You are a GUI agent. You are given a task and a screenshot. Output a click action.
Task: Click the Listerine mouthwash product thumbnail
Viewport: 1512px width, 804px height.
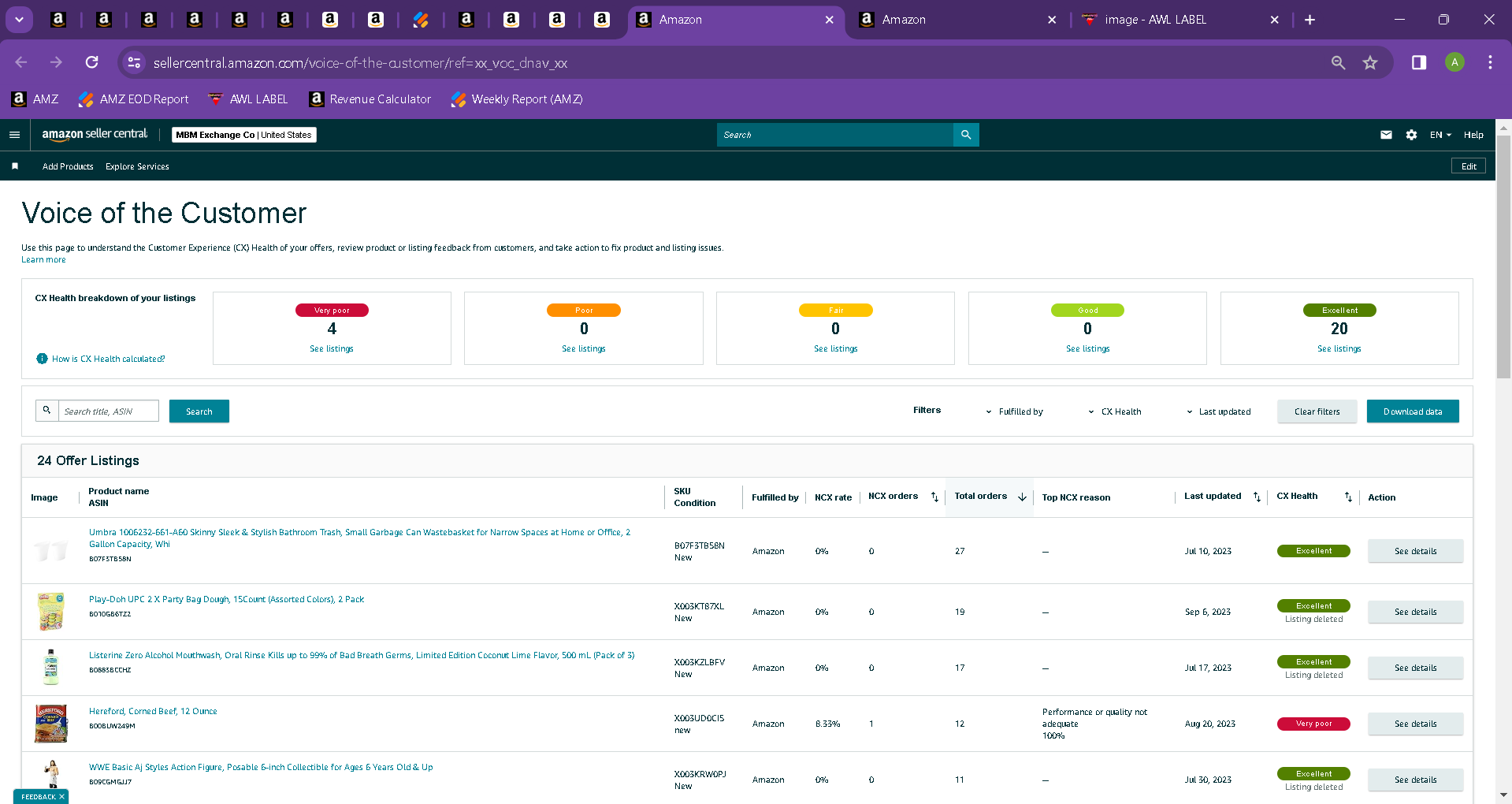[51, 667]
